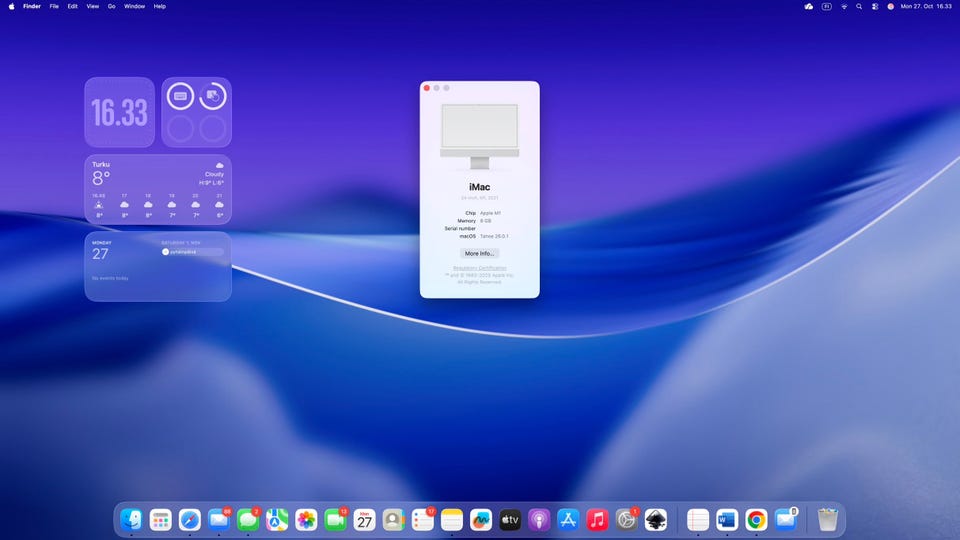960x540 pixels.
Task: Open Messages app in the Dock
Action: pos(248,520)
